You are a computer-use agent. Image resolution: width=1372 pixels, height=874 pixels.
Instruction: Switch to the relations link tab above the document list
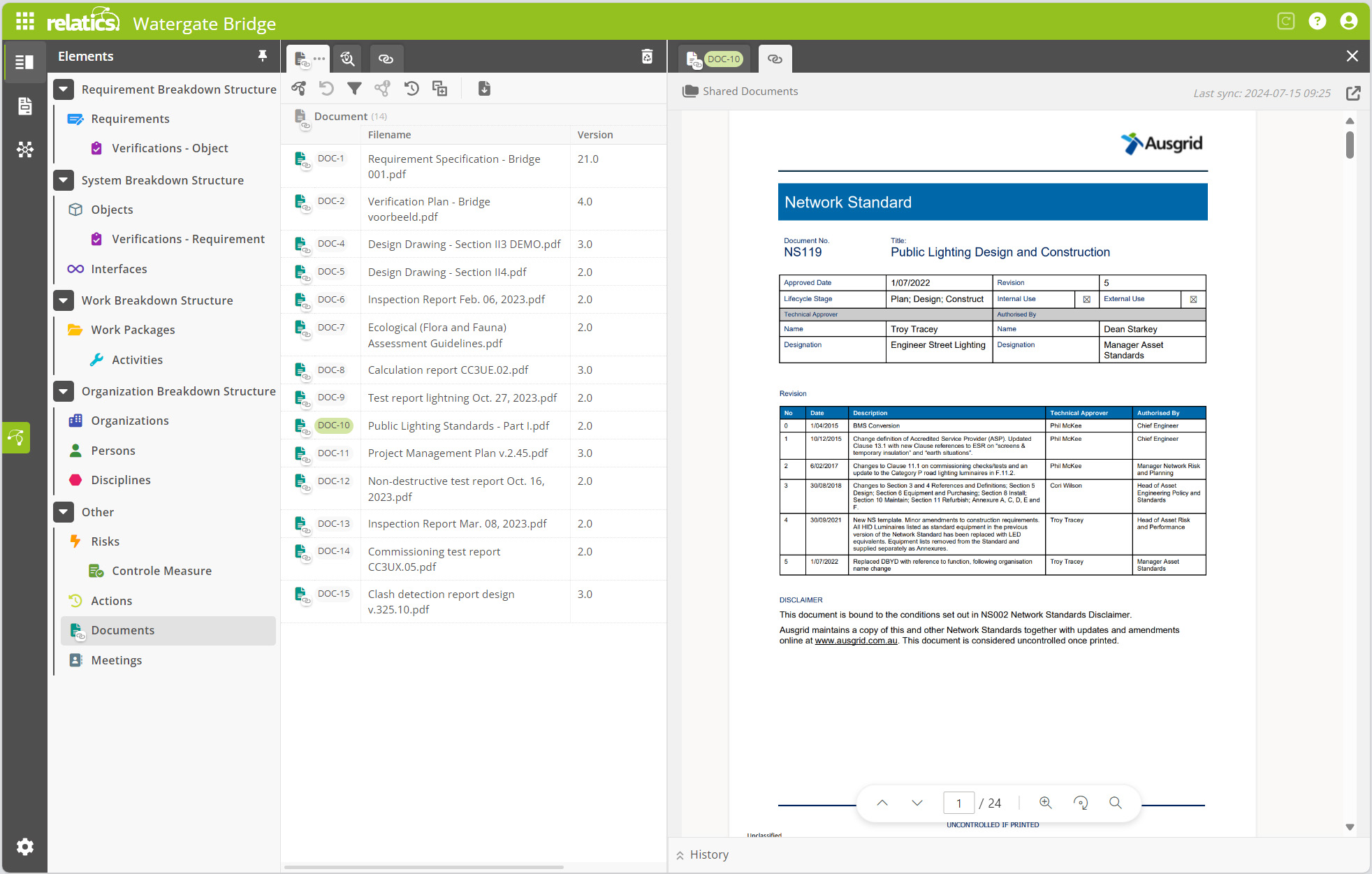point(386,59)
